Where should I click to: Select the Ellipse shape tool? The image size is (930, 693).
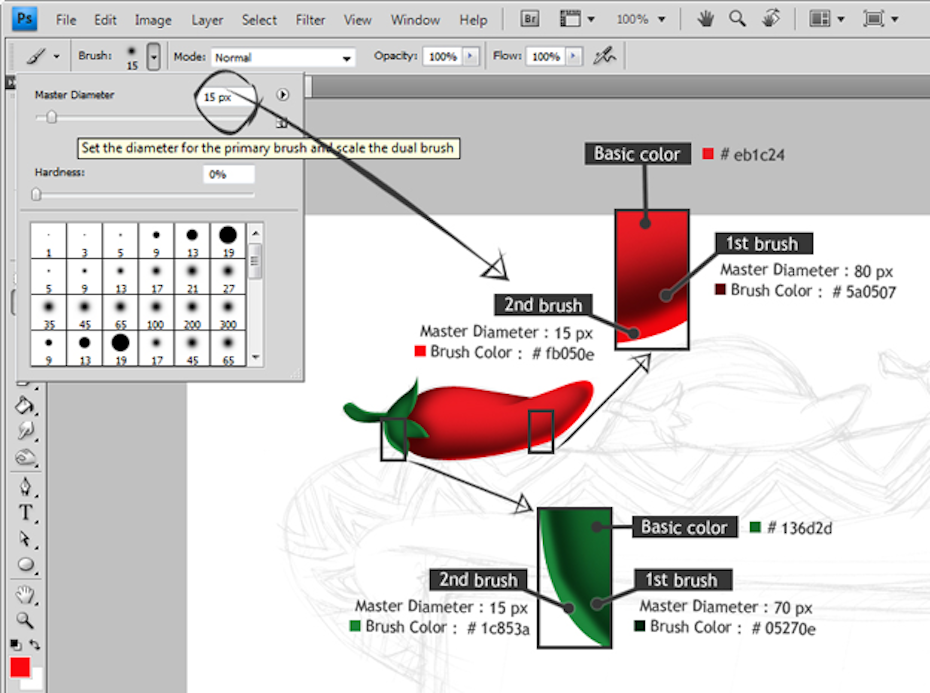pos(26,565)
